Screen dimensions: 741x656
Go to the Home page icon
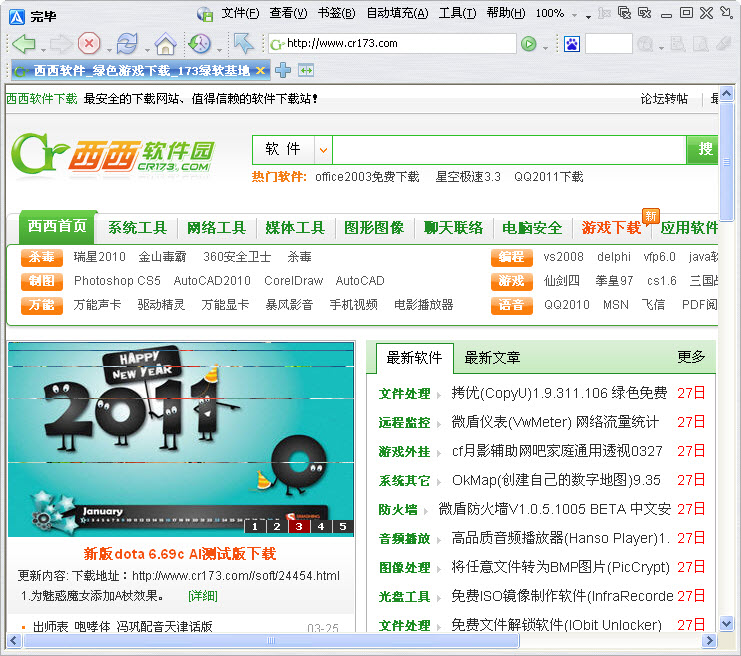[x=165, y=44]
